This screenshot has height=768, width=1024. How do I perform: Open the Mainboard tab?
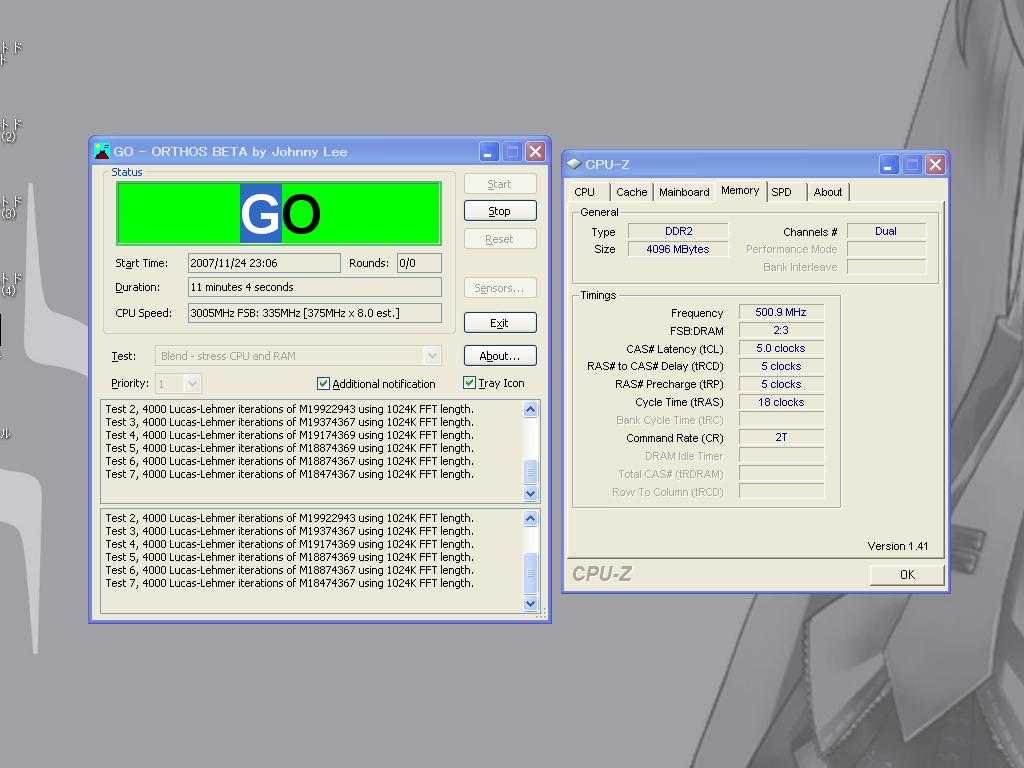[x=684, y=192]
